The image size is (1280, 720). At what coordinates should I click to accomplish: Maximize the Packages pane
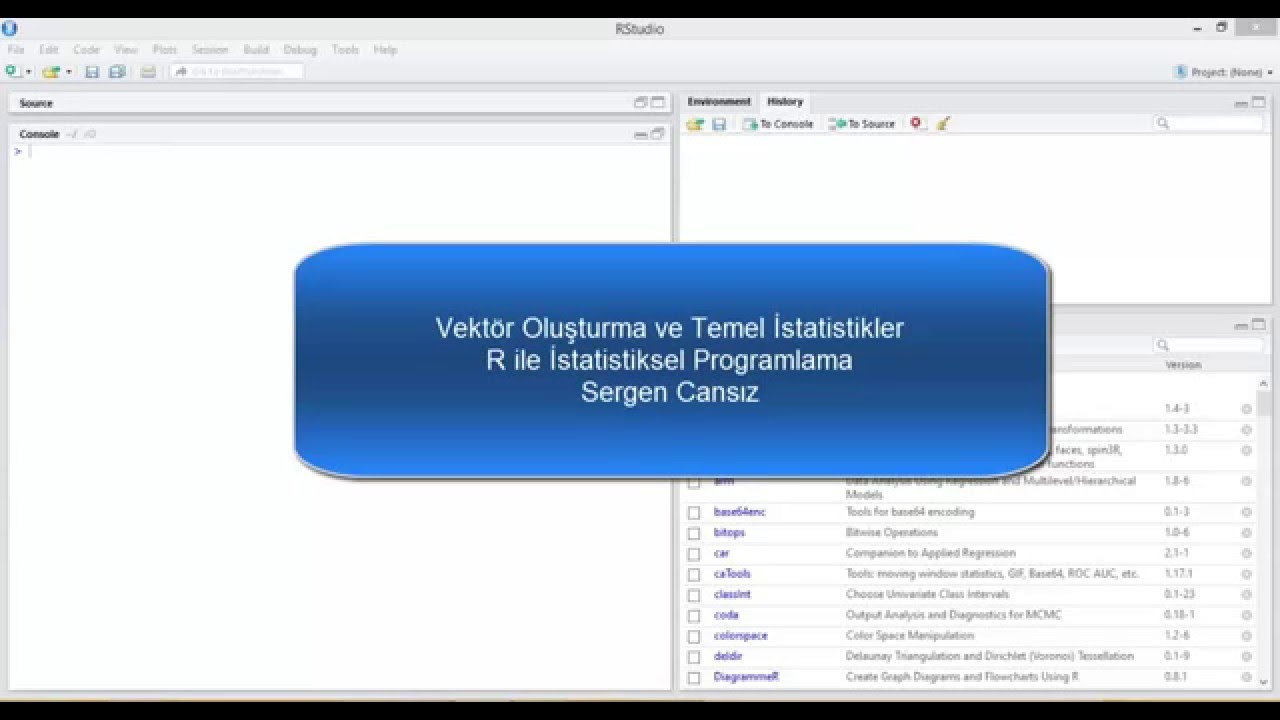tap(1259, 325)
